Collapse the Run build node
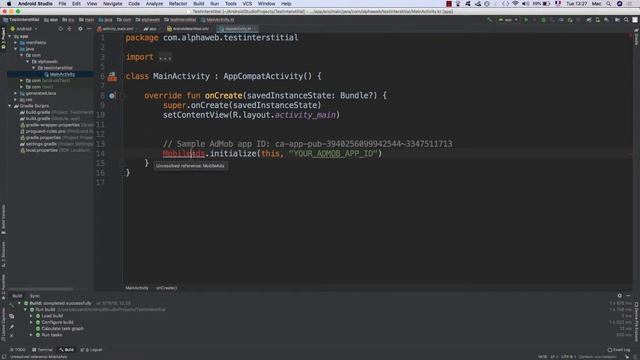The height and width of the screenshot is (360, 640). tap(25, 310)
